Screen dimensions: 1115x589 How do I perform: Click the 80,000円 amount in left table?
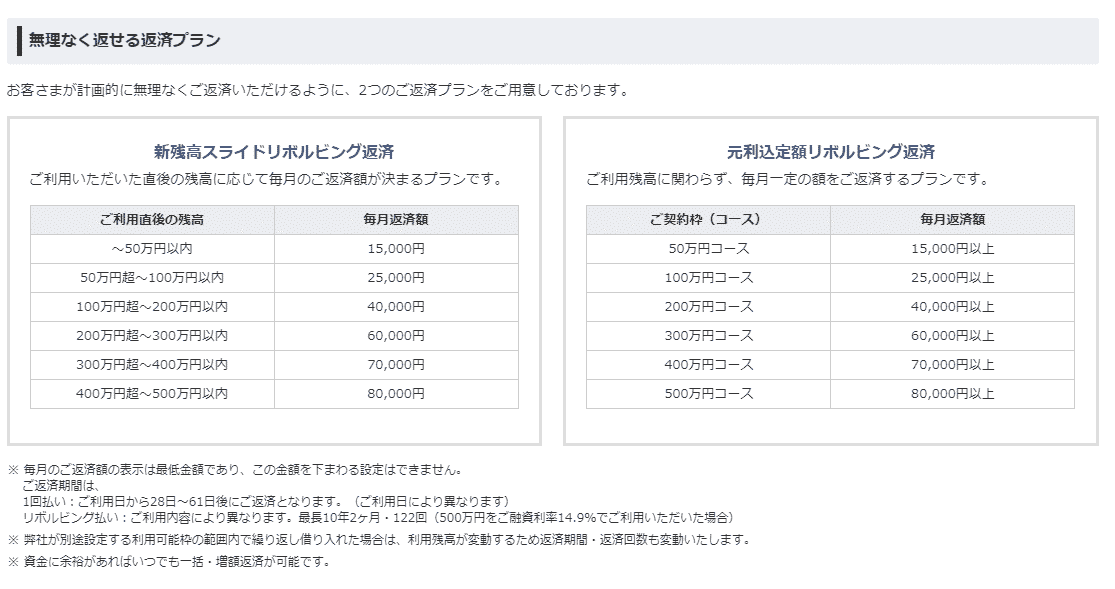click(396, 394)
